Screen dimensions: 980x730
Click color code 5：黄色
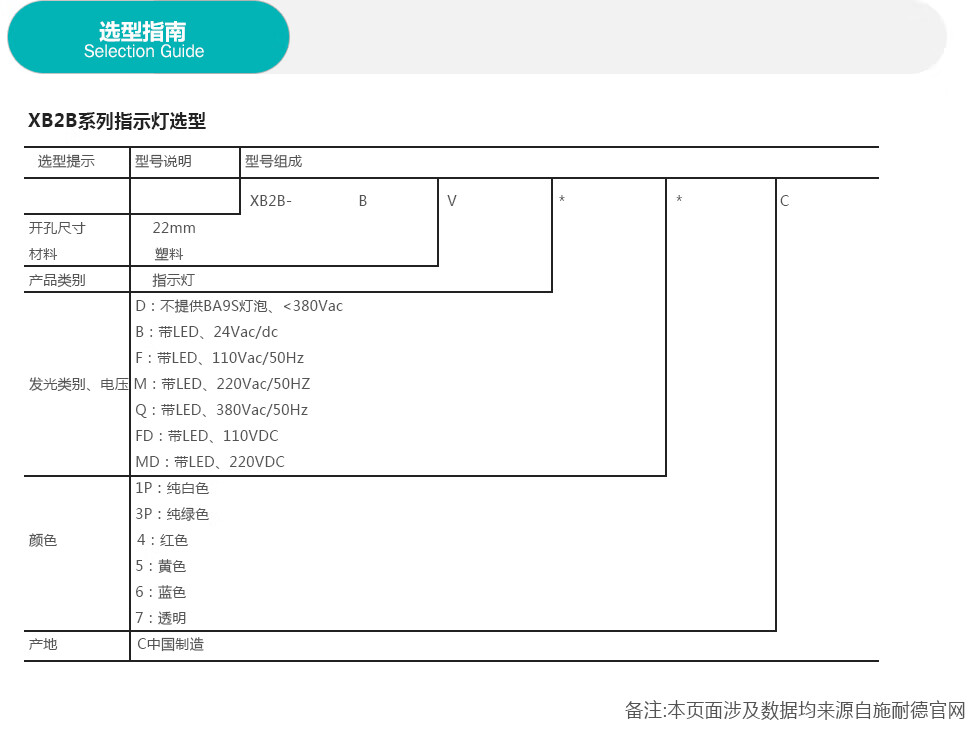[x=161, y=566]
